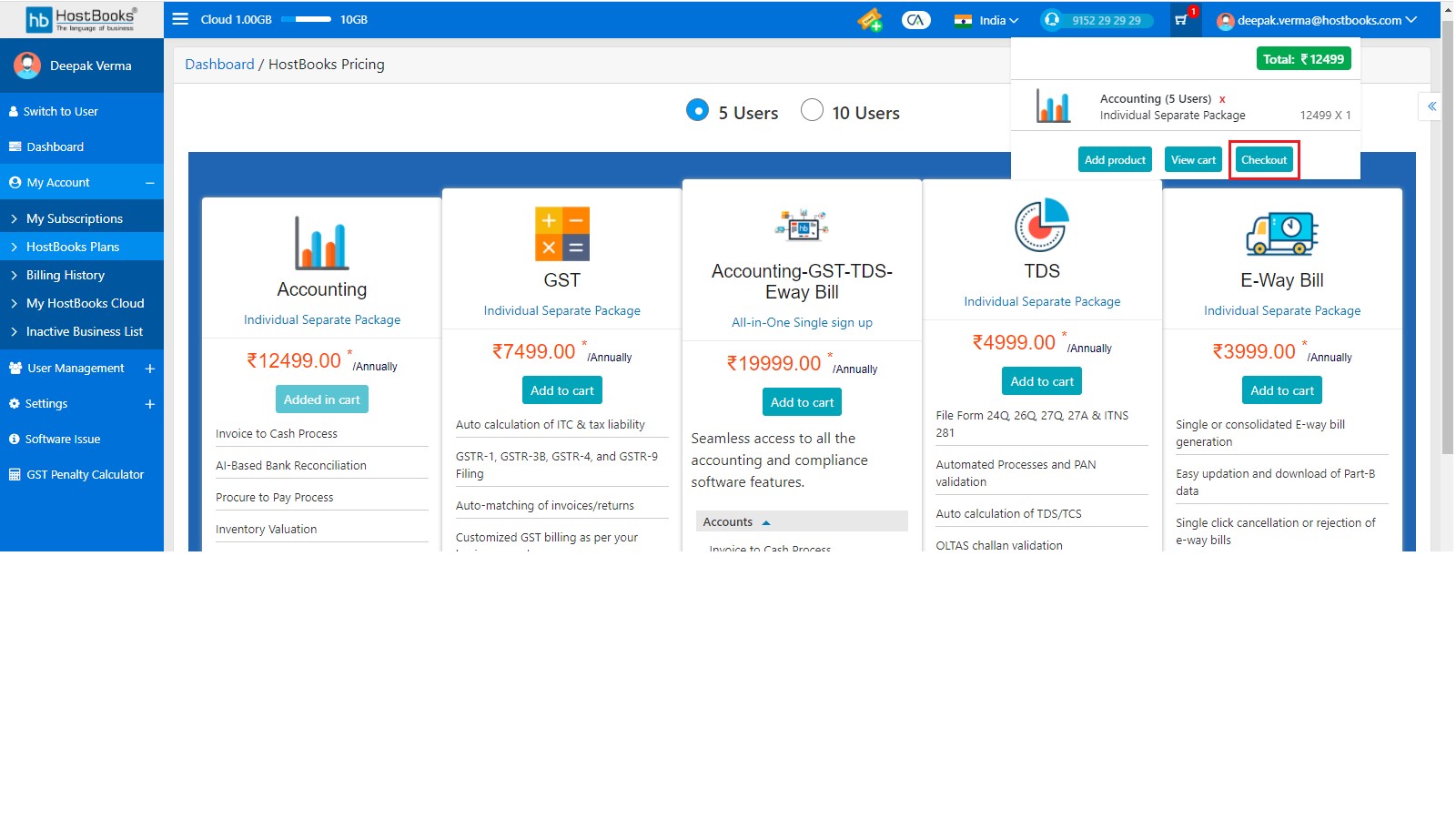Click 'Auto-matching of invoices/returns' text
1456x819 pixels.
[x=545, y=506]
